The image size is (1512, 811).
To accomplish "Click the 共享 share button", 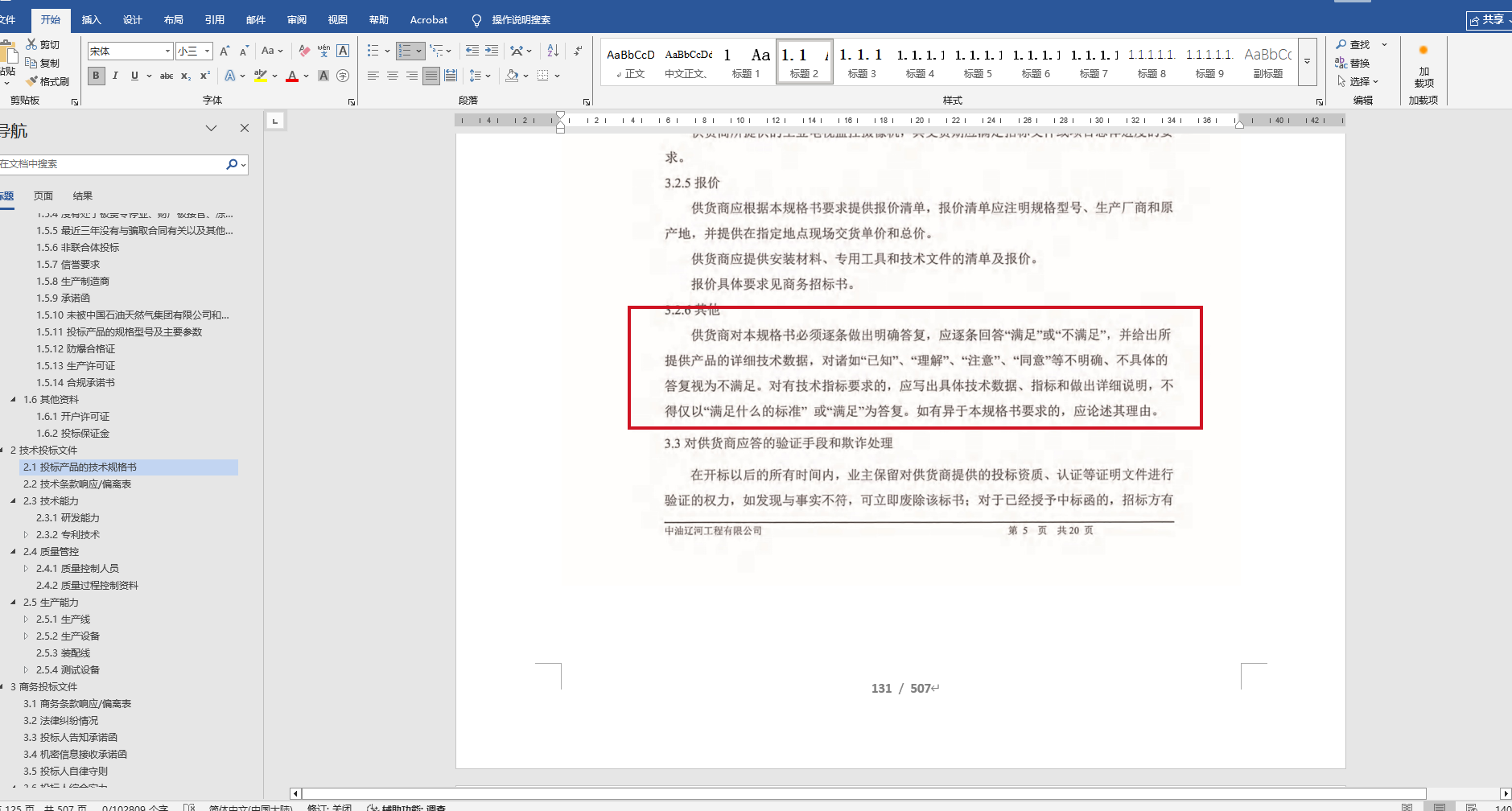I will coord(1488,20).
